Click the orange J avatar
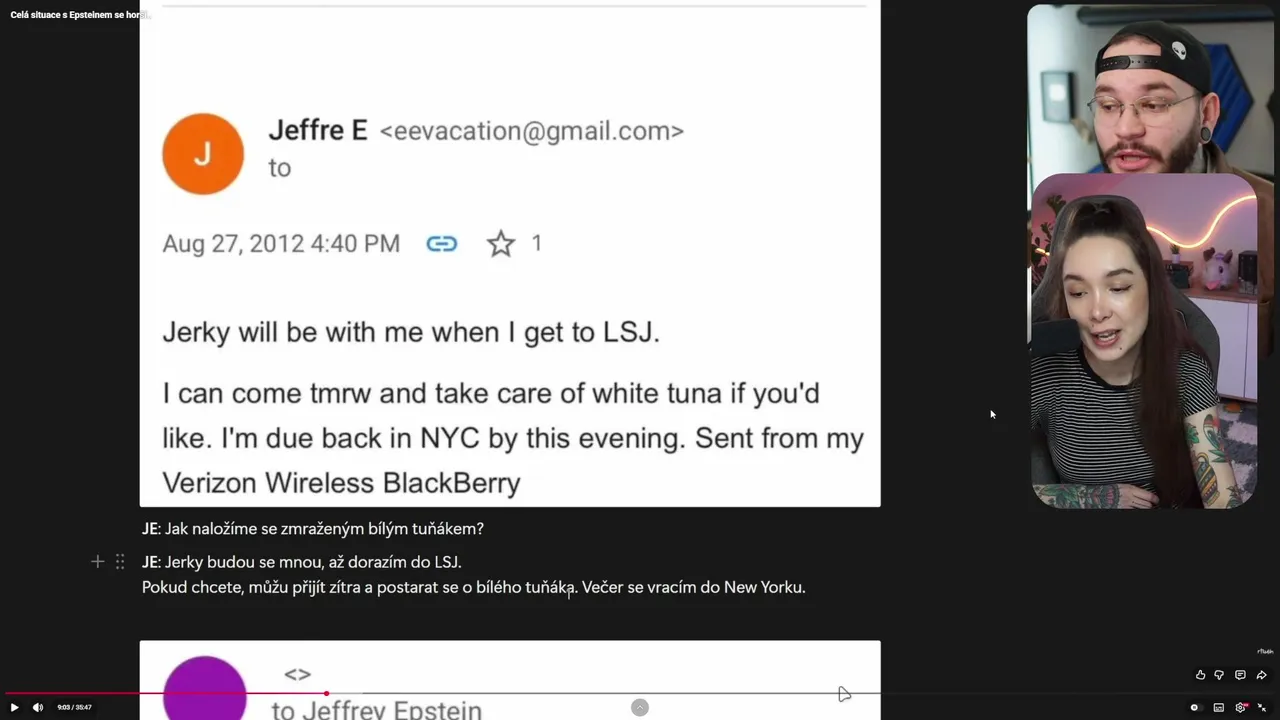This screenshot has height=720, width=1280. pyautogui.click(x=203, y=153)
